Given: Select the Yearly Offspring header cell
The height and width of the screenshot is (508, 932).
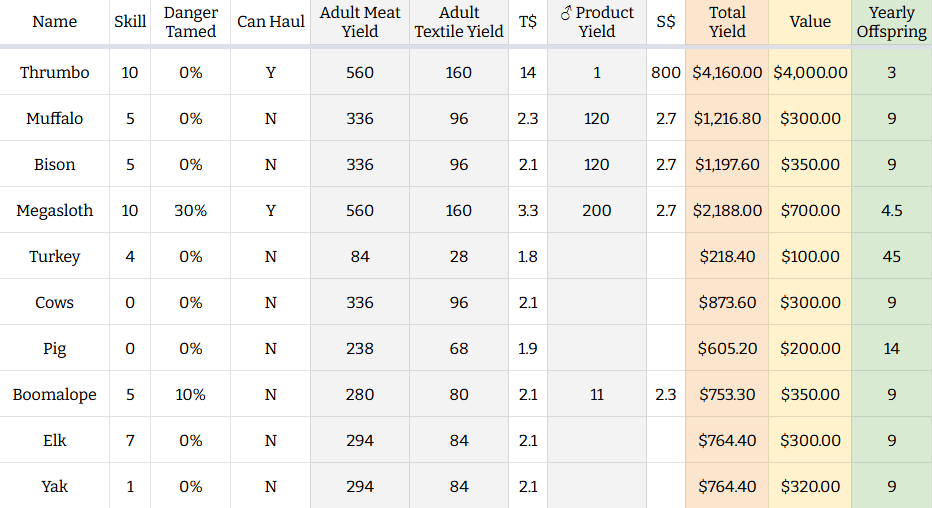Looking at the screenshot, I should (x=891, y=22).
